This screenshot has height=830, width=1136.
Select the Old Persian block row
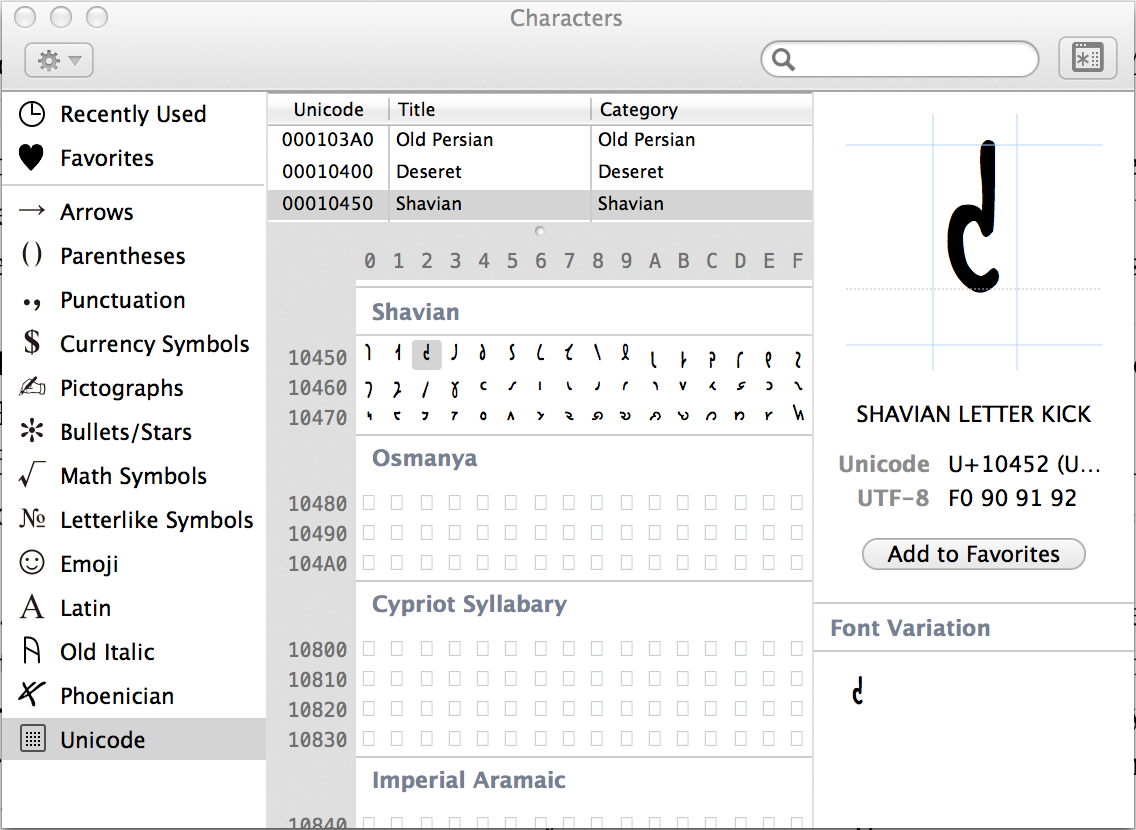tap(540, 140)
